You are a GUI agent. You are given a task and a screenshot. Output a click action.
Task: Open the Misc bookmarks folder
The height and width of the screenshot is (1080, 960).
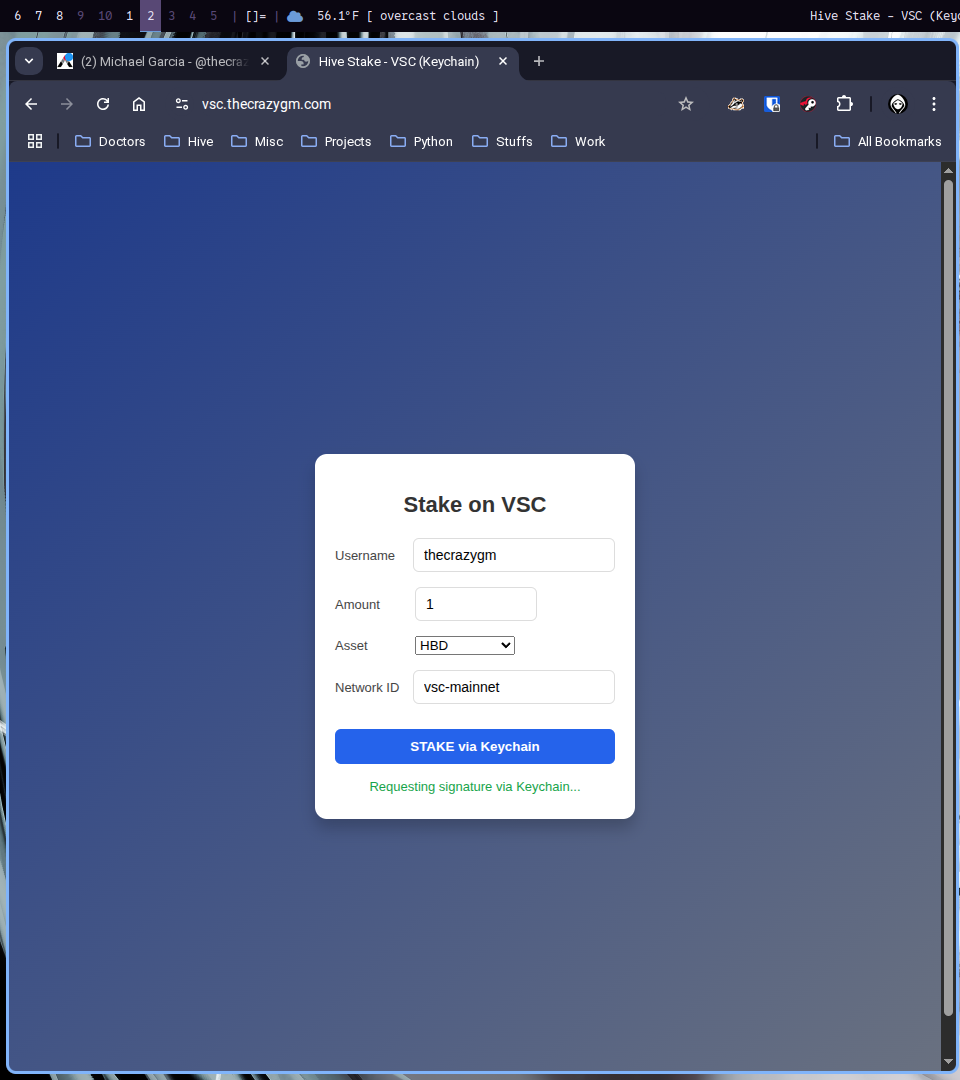[x=257, y=141]
